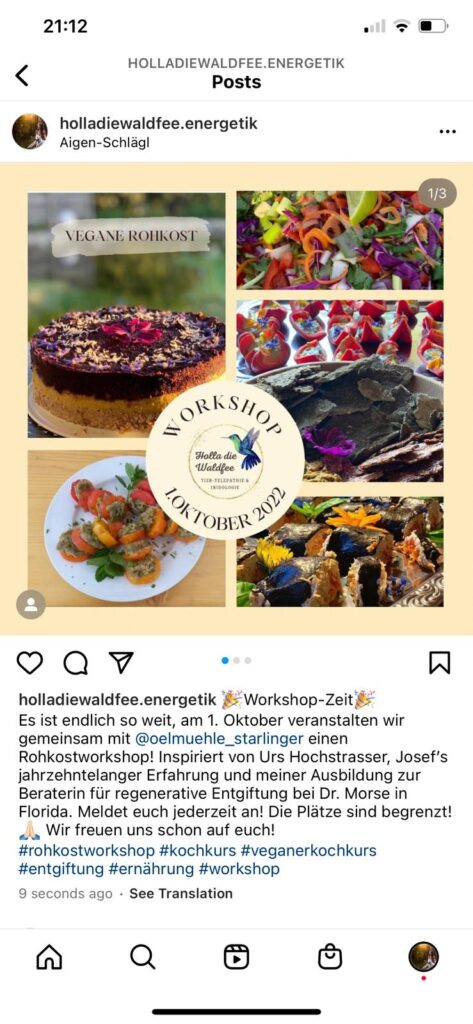473x1024 pixels.
Task: Open the Reels tab
Action: 236,957
